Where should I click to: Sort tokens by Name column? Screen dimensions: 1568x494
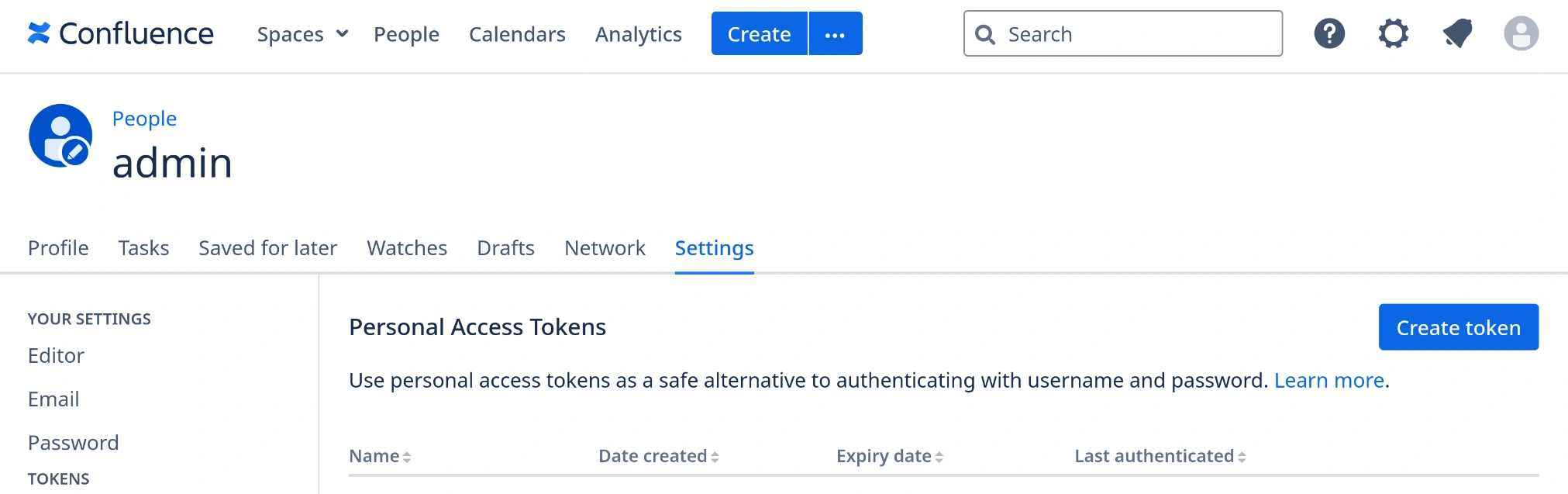coord(380,456)
